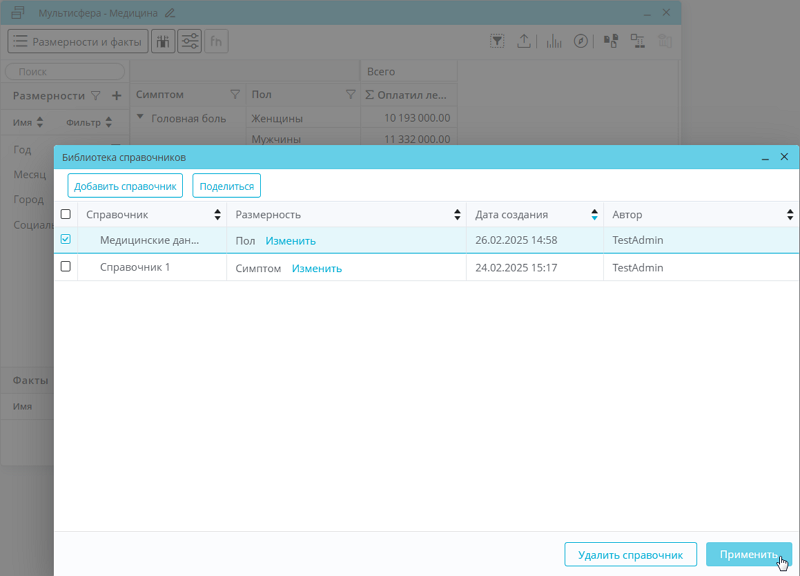Click the pencil icon to rename Мультисфера
This screenshot has width=800, height=576.
[170, 13]
